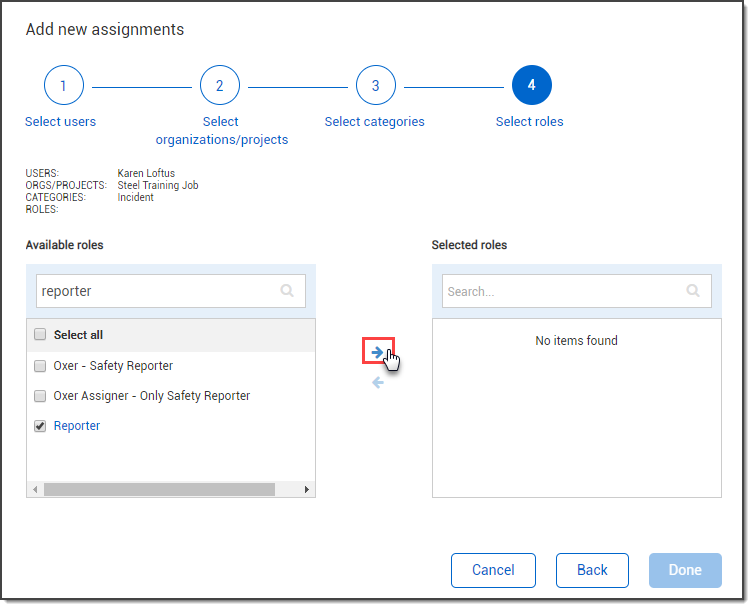Click the step 4 circle
The height and width of the screenshot is (608, 752).
pos(531,86)
